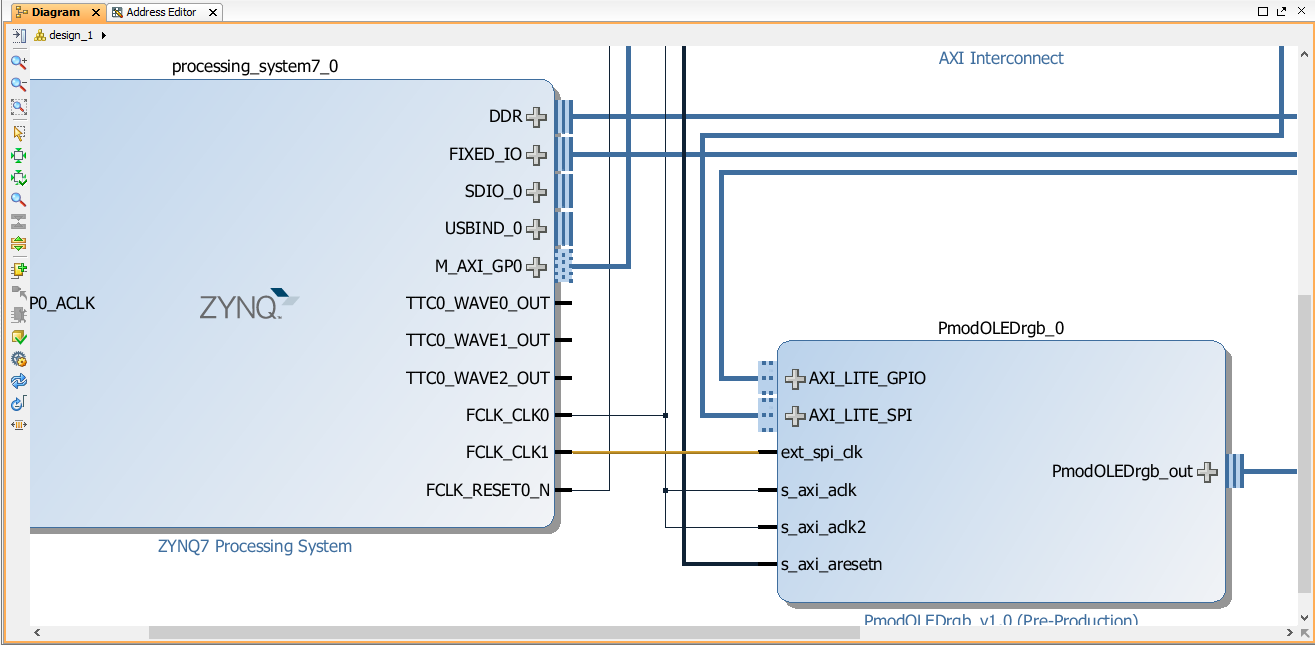Screen dimensions: 1315x645
Task: Click green arrows icon with checkmark
Action: [18, 178]
